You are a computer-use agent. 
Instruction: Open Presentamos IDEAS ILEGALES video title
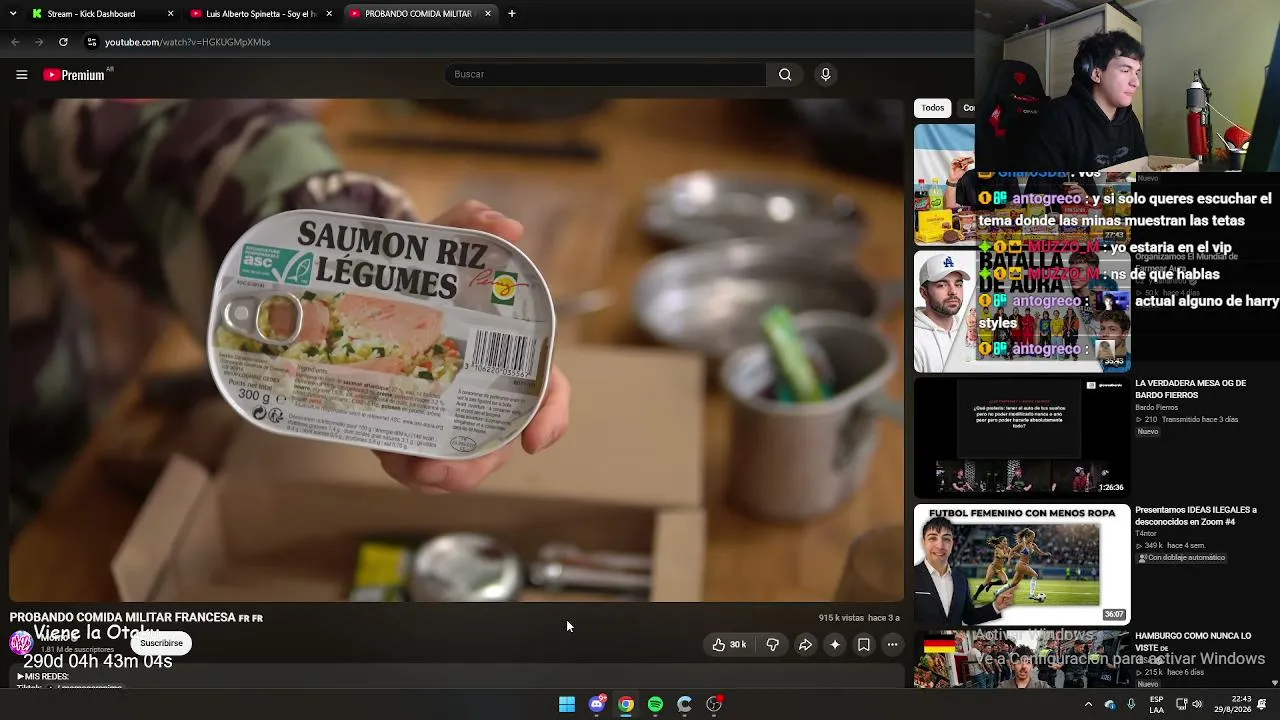(x=1195, y=516)
